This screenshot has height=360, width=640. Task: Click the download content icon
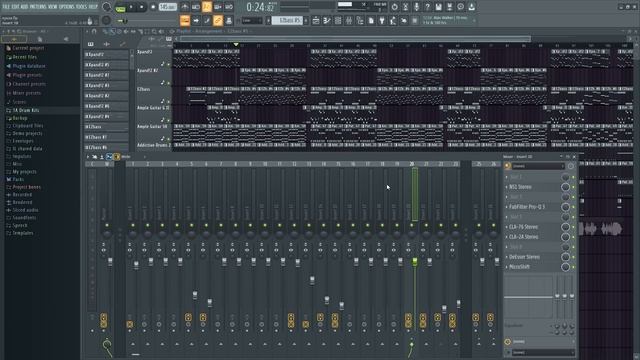pyautogui.click(x=471, y=7)
